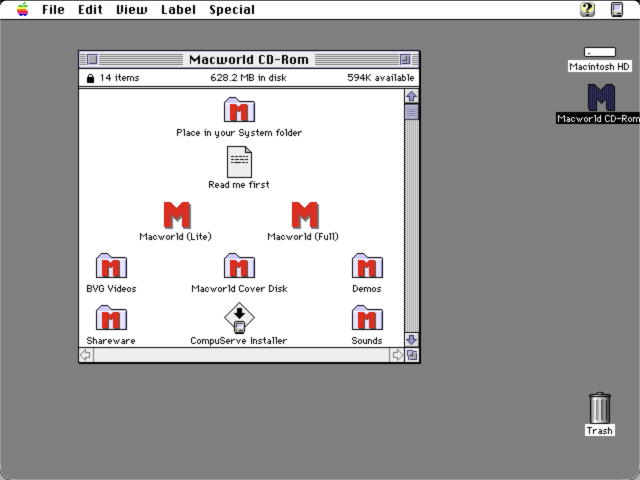Select the 'Read me first' document icon
Image resolution: width=640 pixels, height=480 pixels.
(239, 162)
